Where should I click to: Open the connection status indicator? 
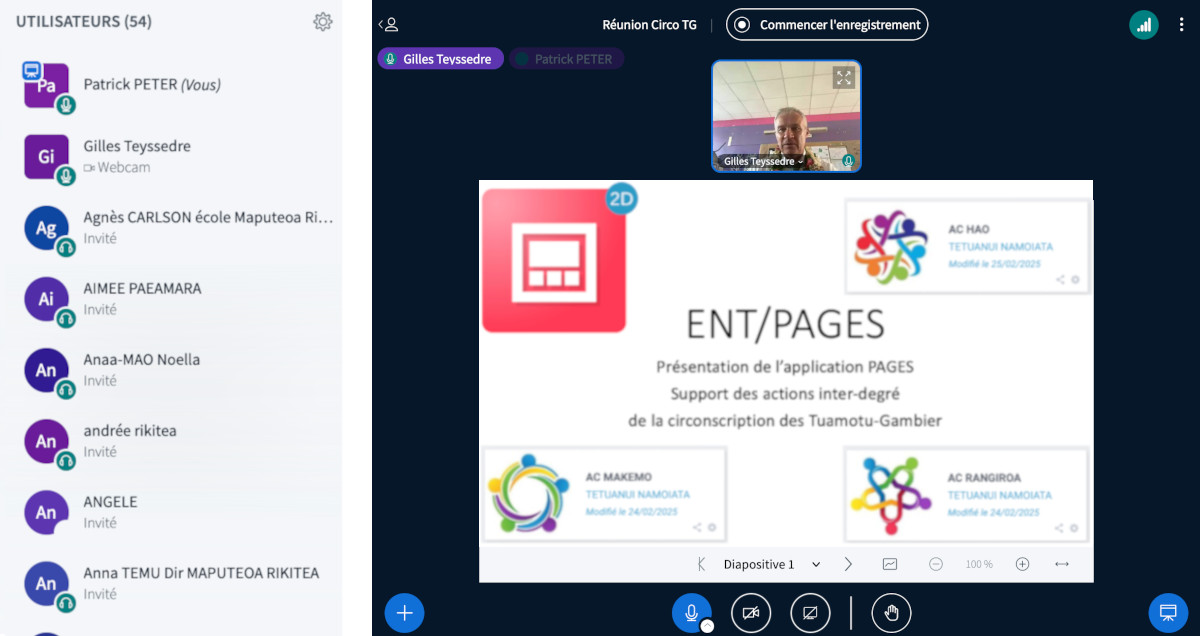point(1144,25)
